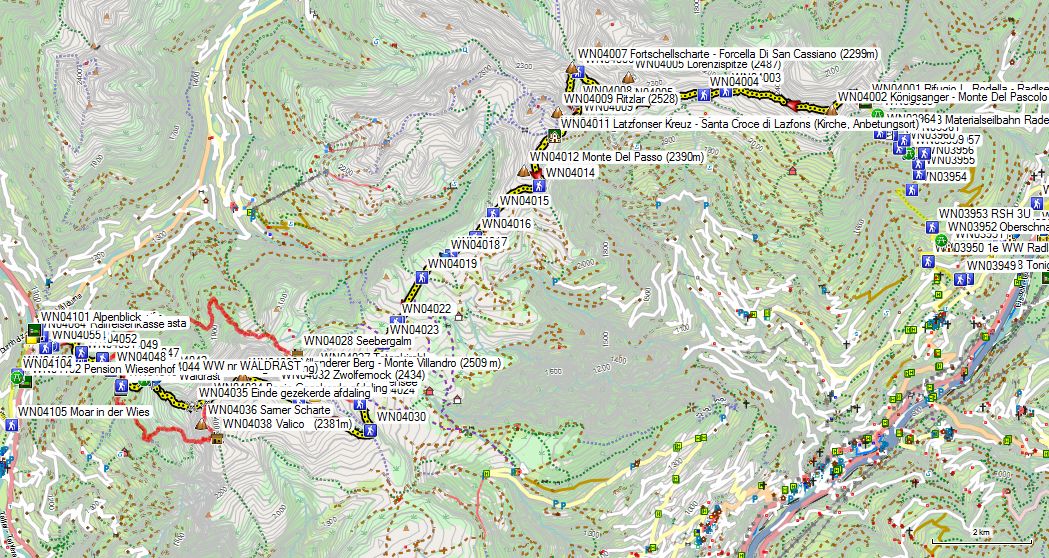Click the building icon at Seebergalm WN04028
Viewport: 1049px width, 558px height.
(x=297, y=352)
